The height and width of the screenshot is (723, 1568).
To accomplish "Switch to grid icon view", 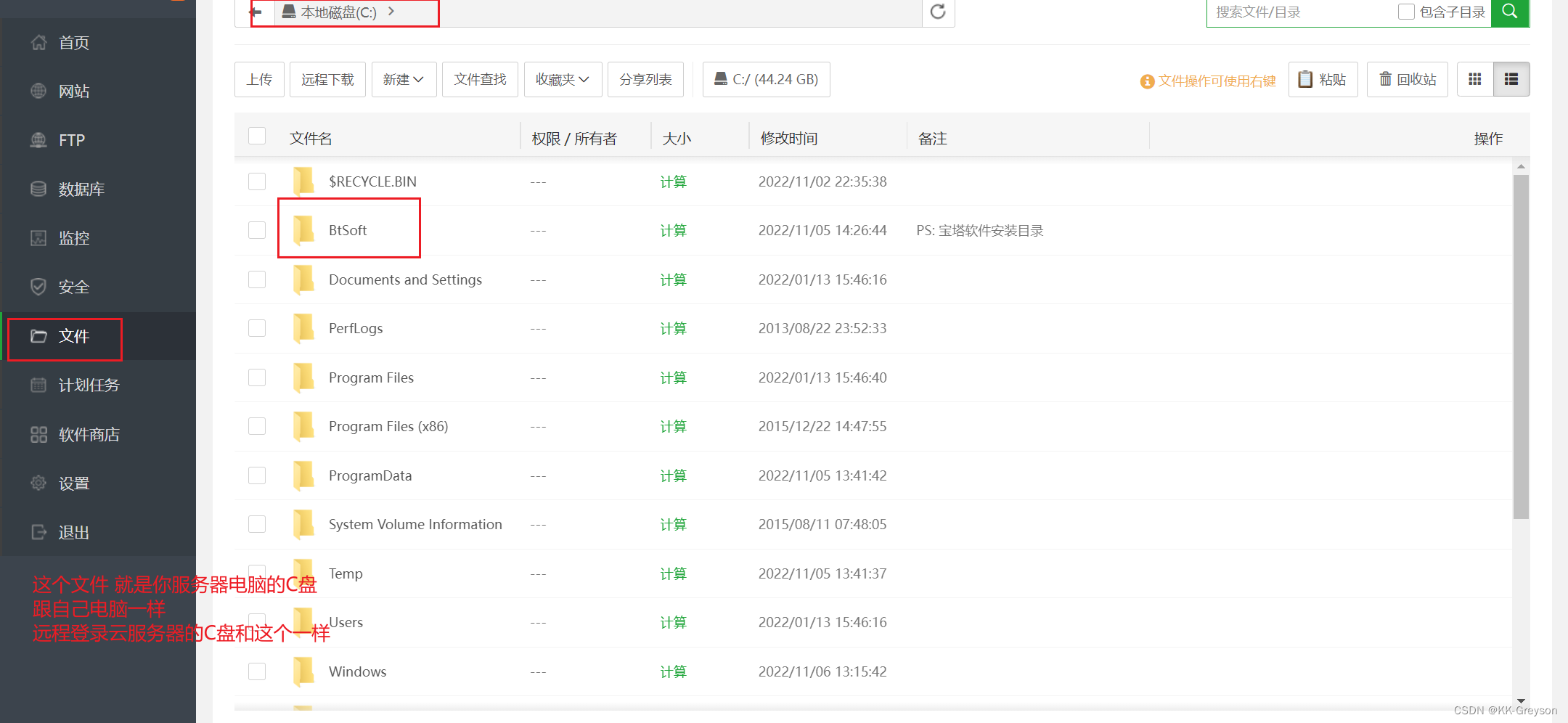I will [1475, 79].
